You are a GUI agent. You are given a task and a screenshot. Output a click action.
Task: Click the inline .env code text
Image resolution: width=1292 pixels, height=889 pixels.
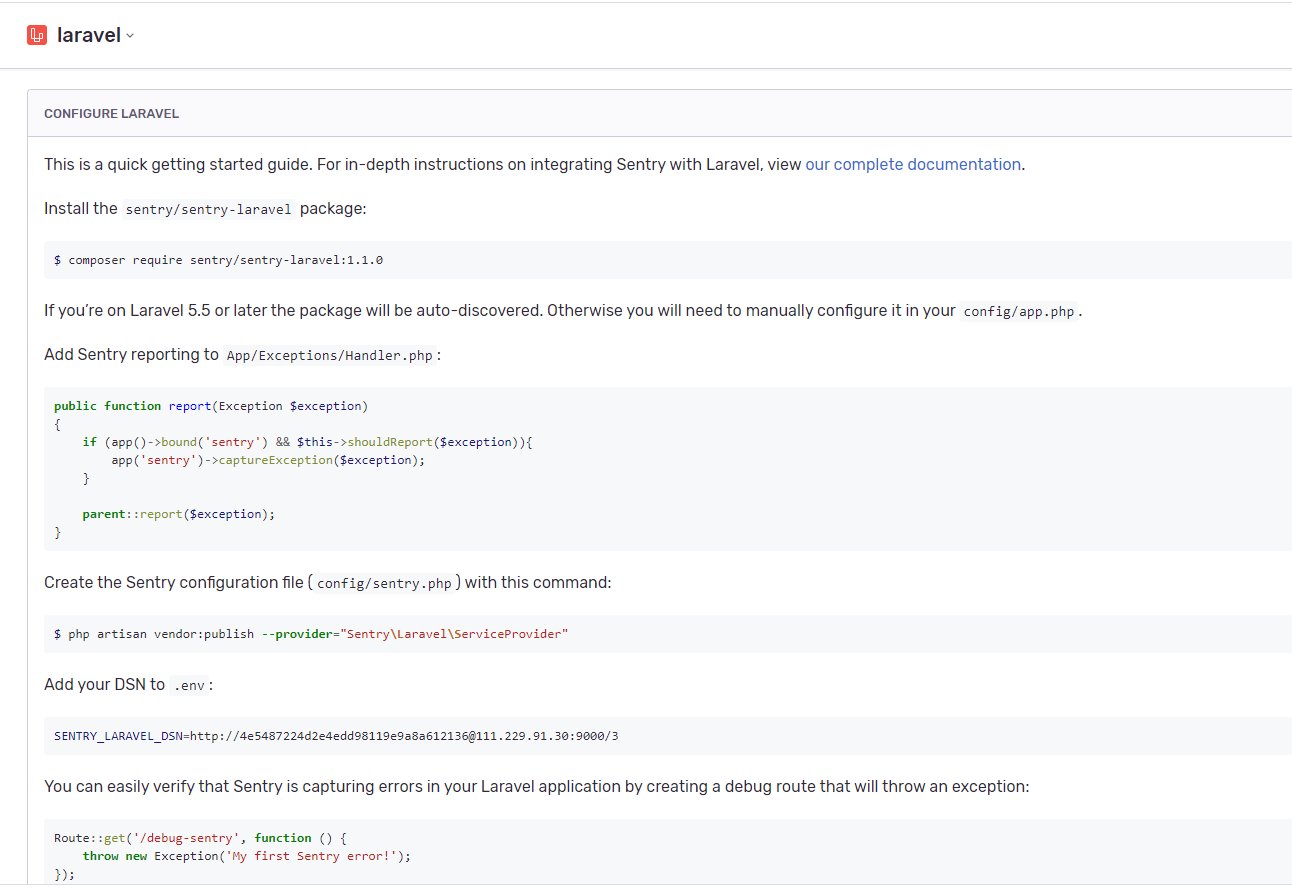[189, 686]
